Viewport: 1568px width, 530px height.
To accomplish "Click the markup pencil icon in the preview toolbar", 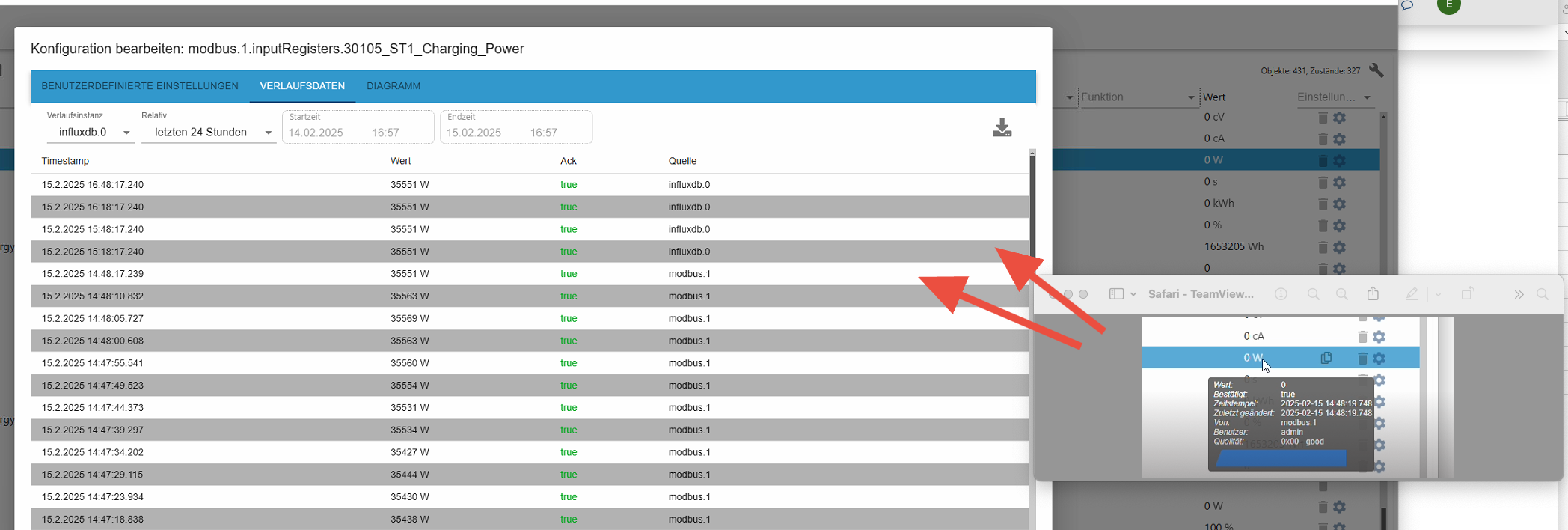I will pos(1412,294).
